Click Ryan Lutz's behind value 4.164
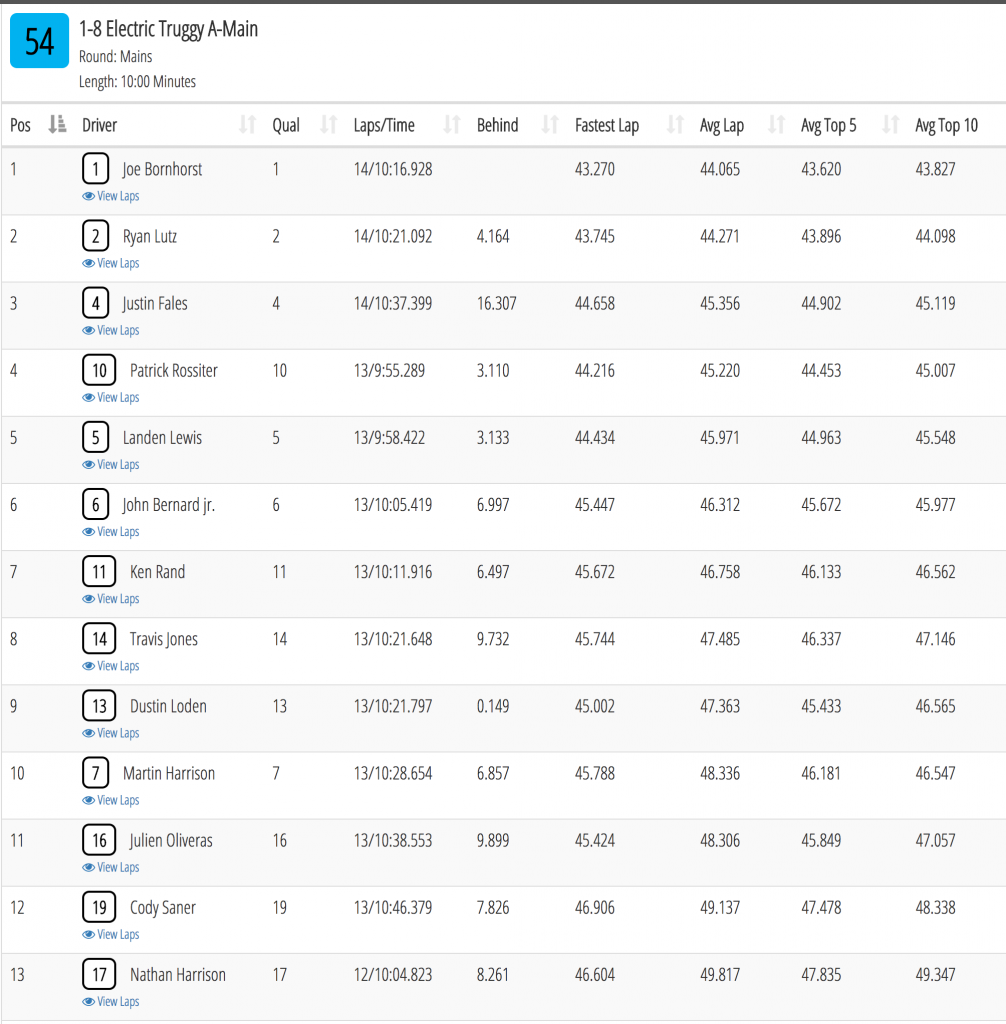 (x=493, y=236)
